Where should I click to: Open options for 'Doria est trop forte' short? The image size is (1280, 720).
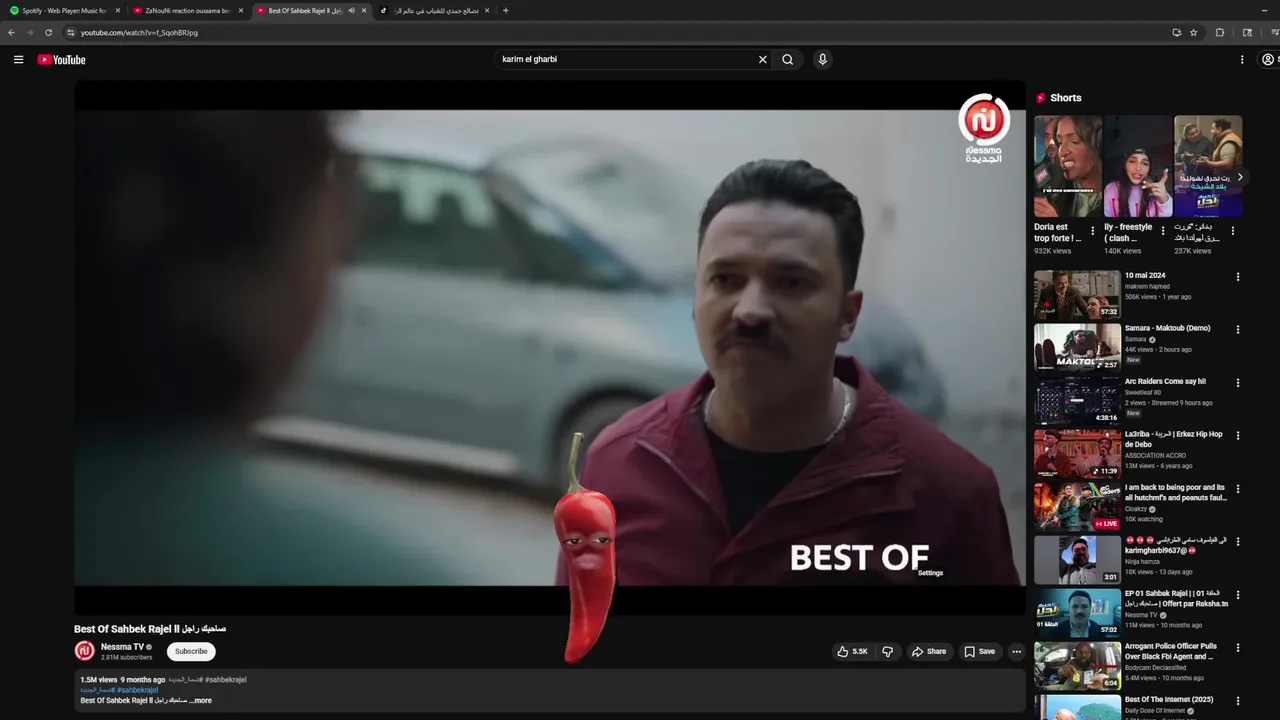point(1092,231)
